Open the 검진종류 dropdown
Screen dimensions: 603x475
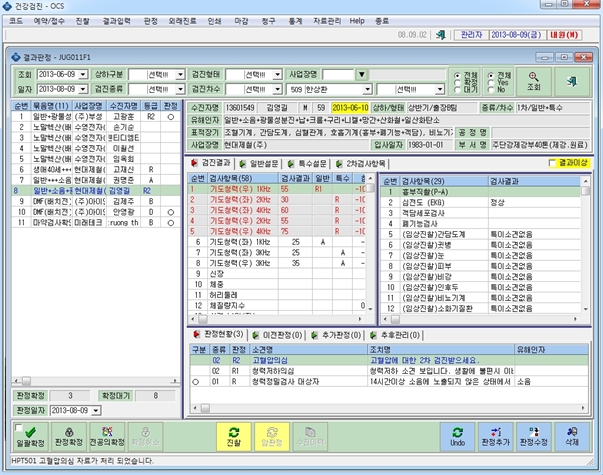pos(180,89)
